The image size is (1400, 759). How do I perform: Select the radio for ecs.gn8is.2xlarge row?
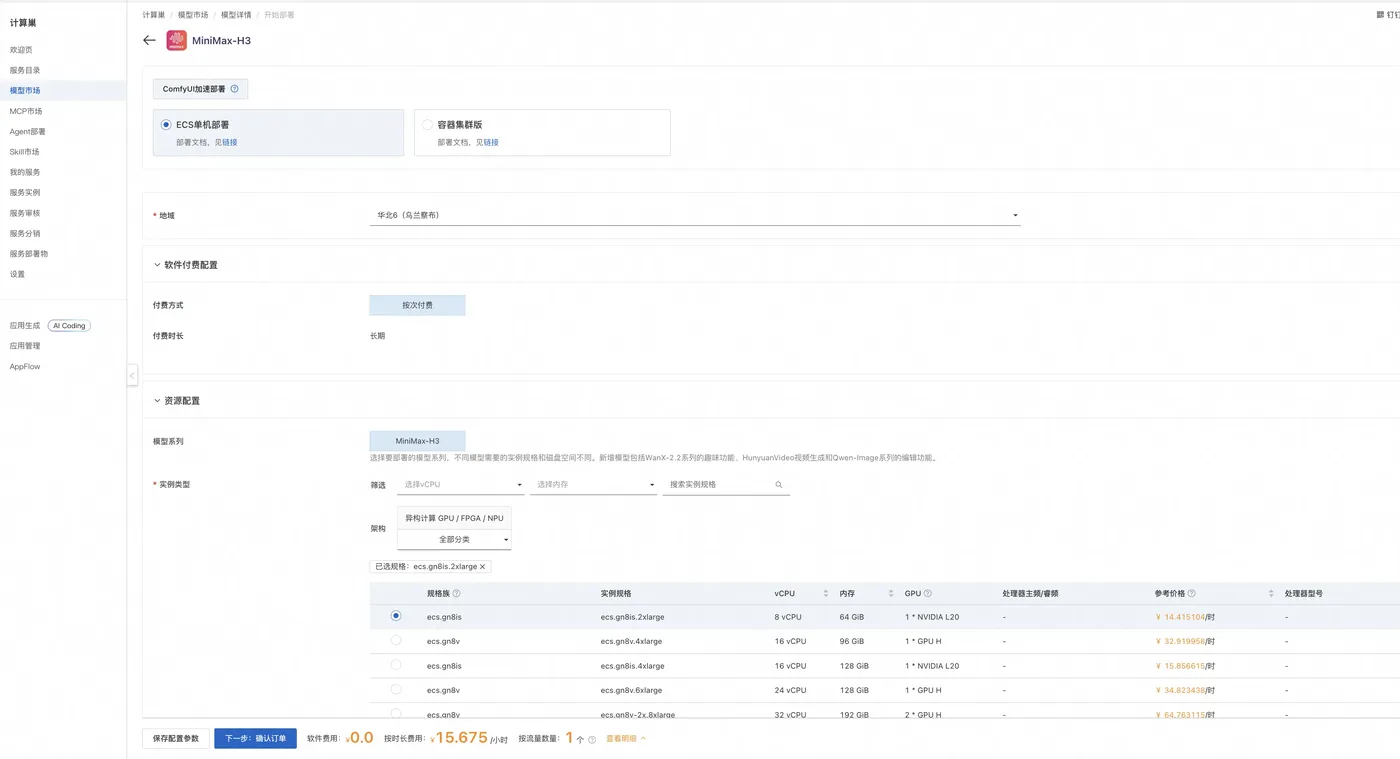(x=396, y=616)
